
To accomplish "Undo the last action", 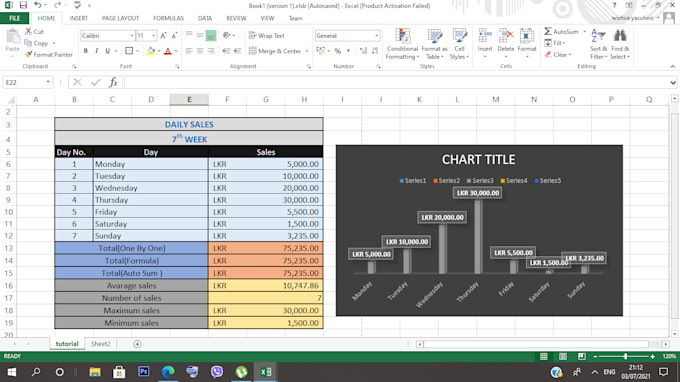I will 38,5.
